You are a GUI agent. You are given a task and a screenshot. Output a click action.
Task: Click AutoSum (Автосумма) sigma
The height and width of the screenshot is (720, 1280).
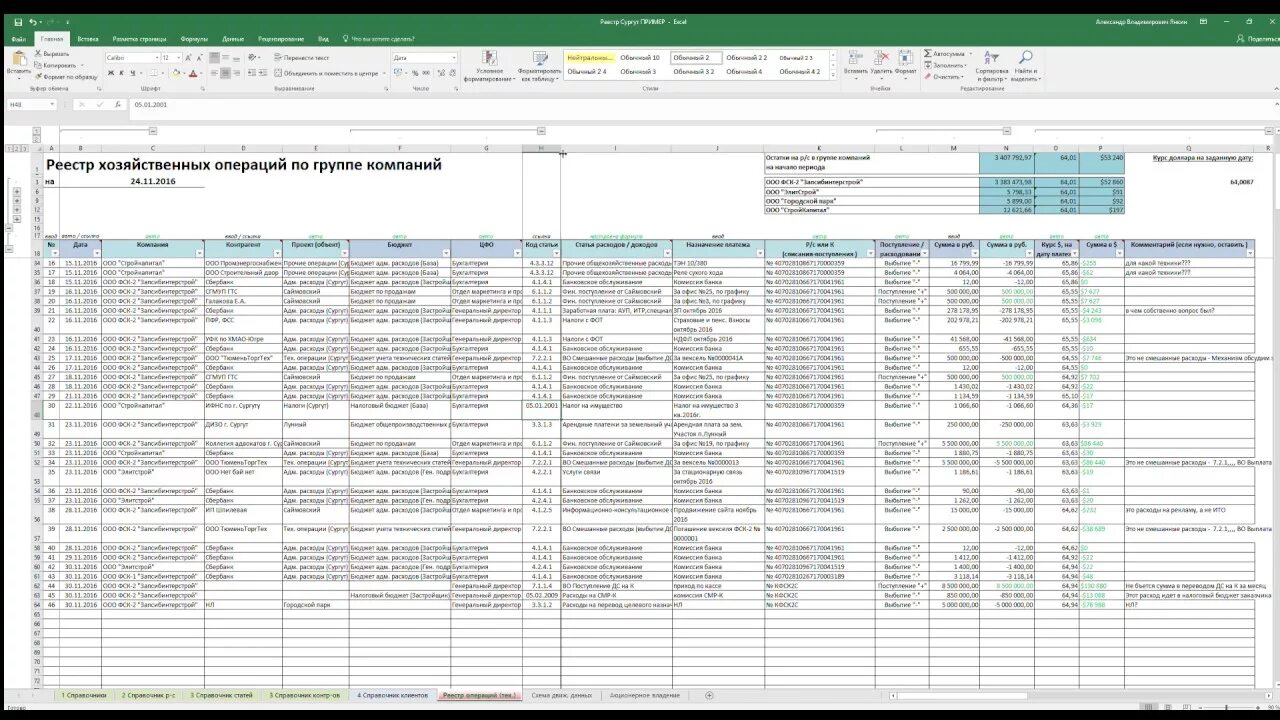click(x=945, y=54)
